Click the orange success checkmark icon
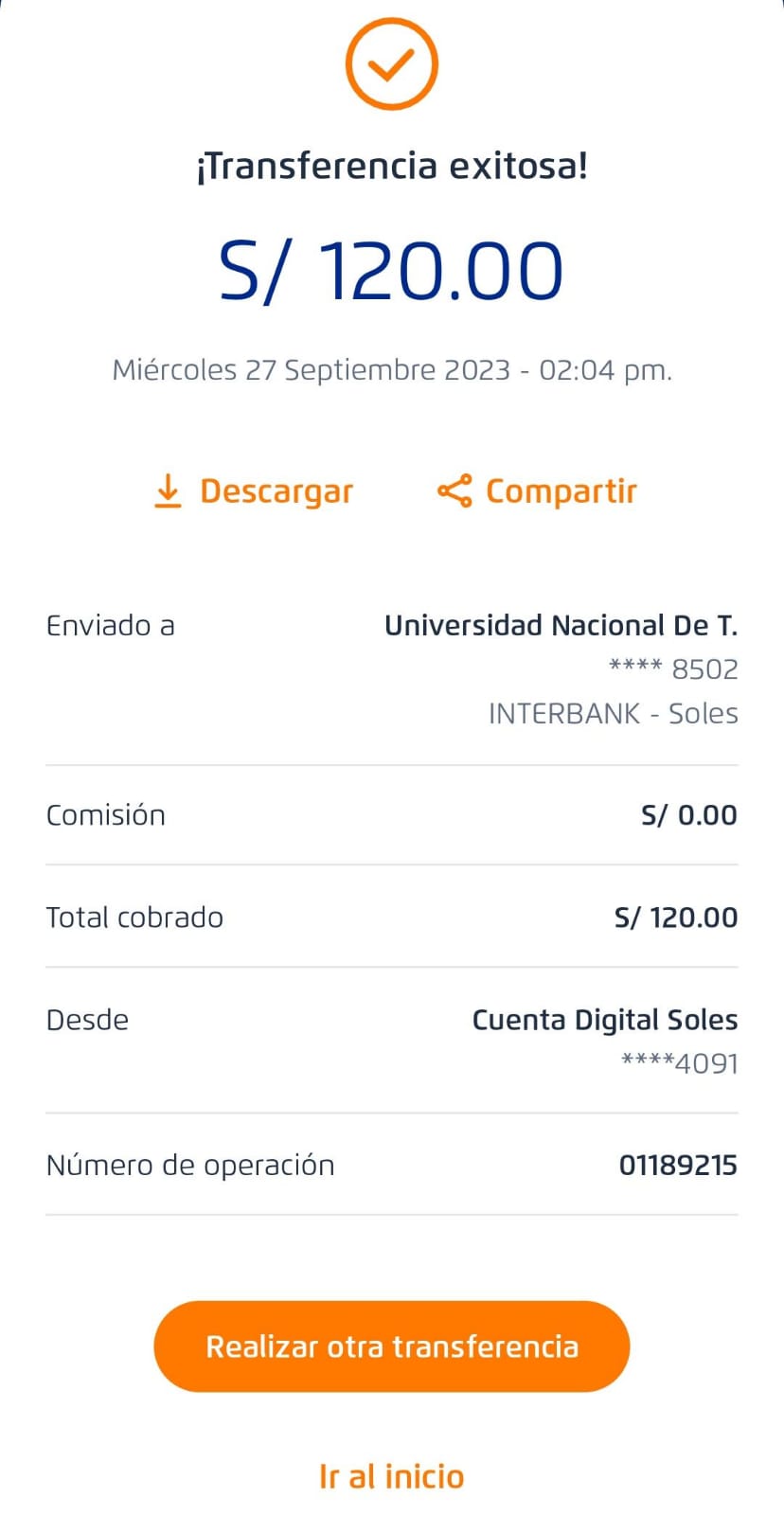This screenshot has height=1515, width=784. click(391, 64)
